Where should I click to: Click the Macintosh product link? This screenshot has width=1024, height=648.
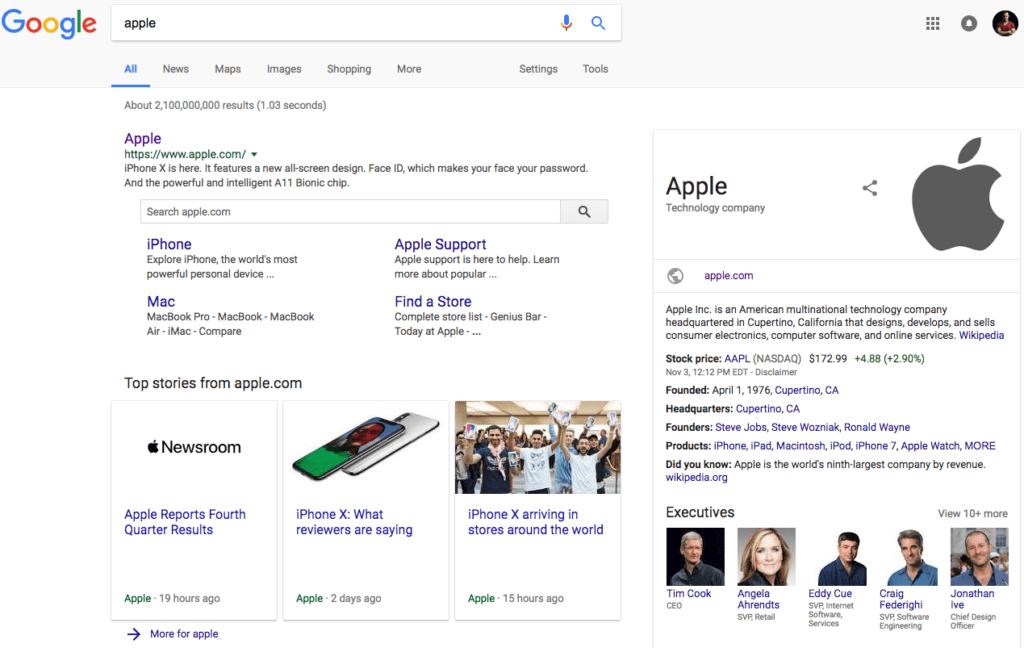pyautogui.click(x=800, y=446)
